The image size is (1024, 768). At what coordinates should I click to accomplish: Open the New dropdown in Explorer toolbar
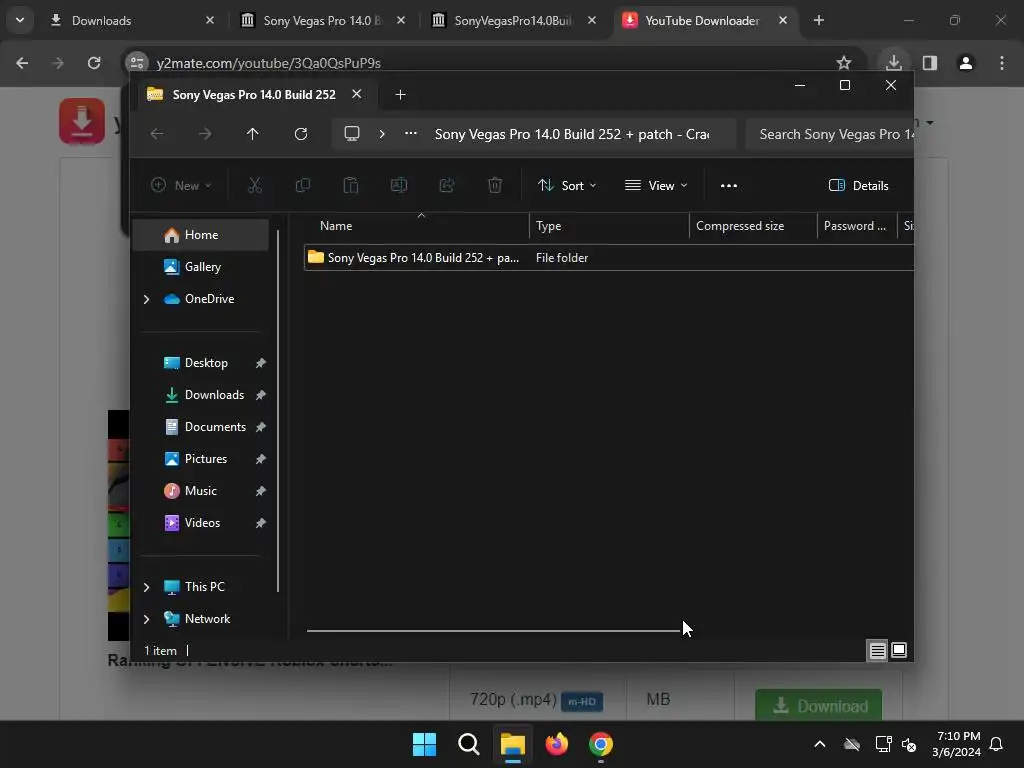click(x=181, y=185)
